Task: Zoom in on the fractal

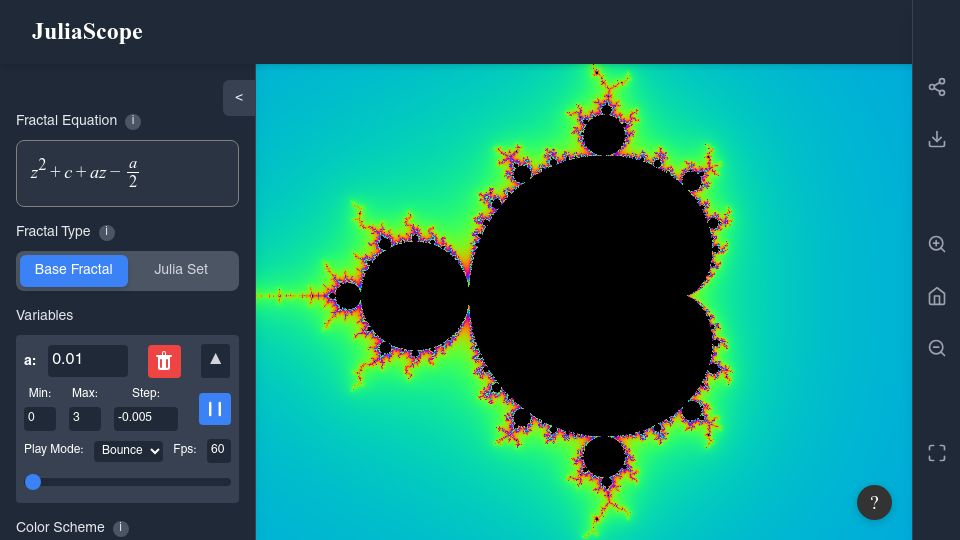Action: 937,244
